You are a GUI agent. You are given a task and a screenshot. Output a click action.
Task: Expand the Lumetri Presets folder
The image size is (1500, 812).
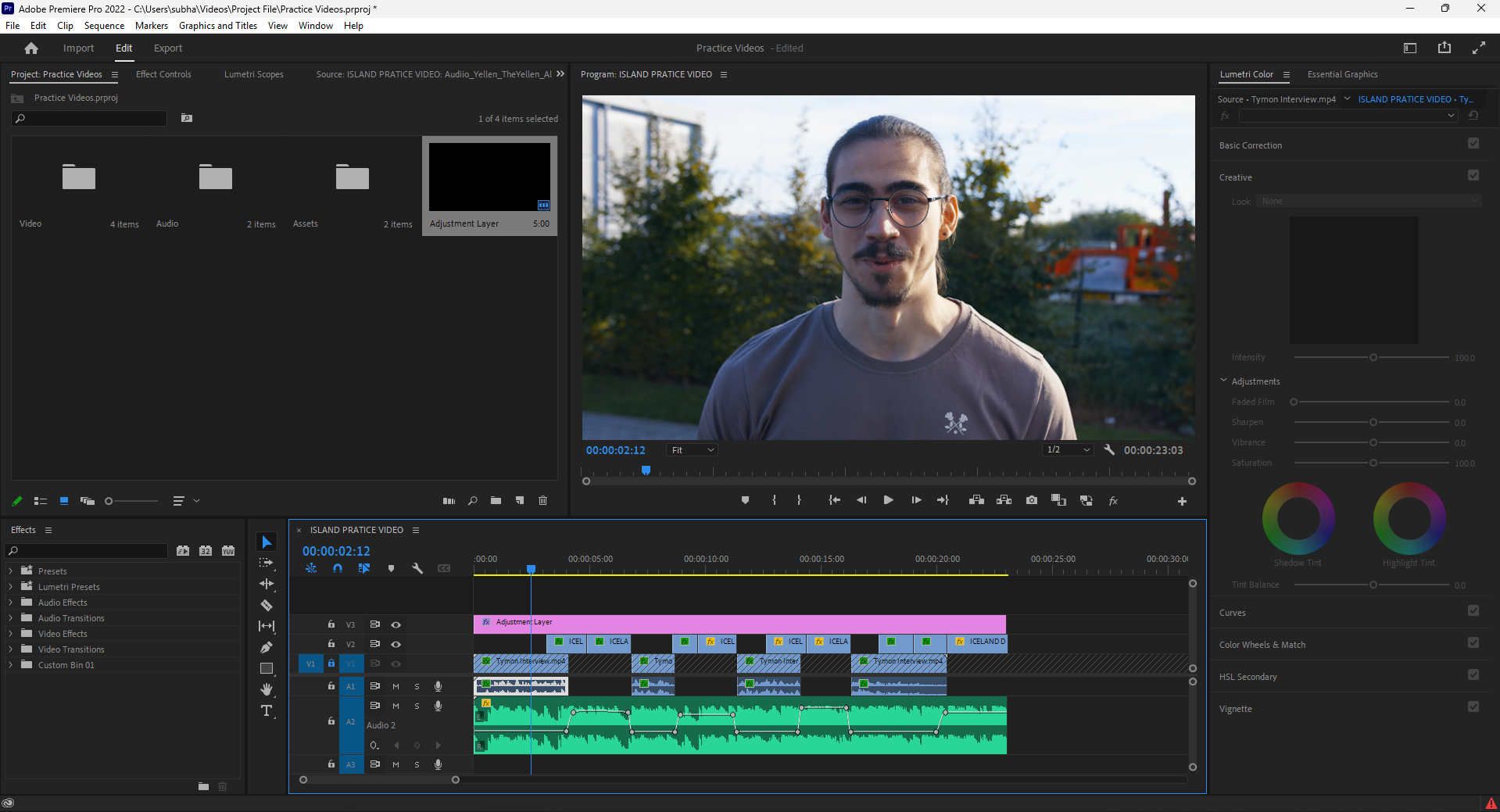[x=11, y=586]
